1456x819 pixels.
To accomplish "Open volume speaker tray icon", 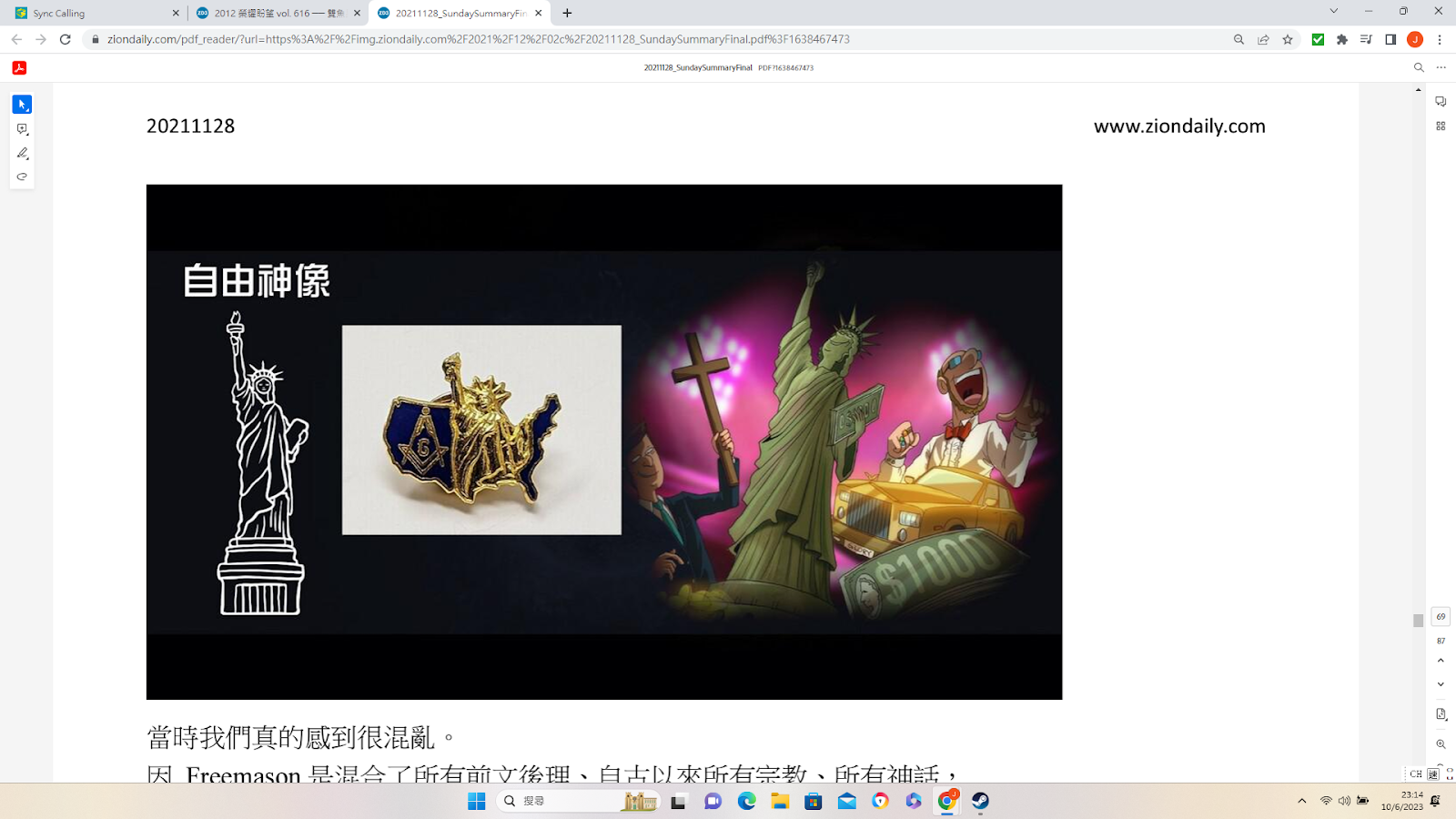I will 1344,801.
